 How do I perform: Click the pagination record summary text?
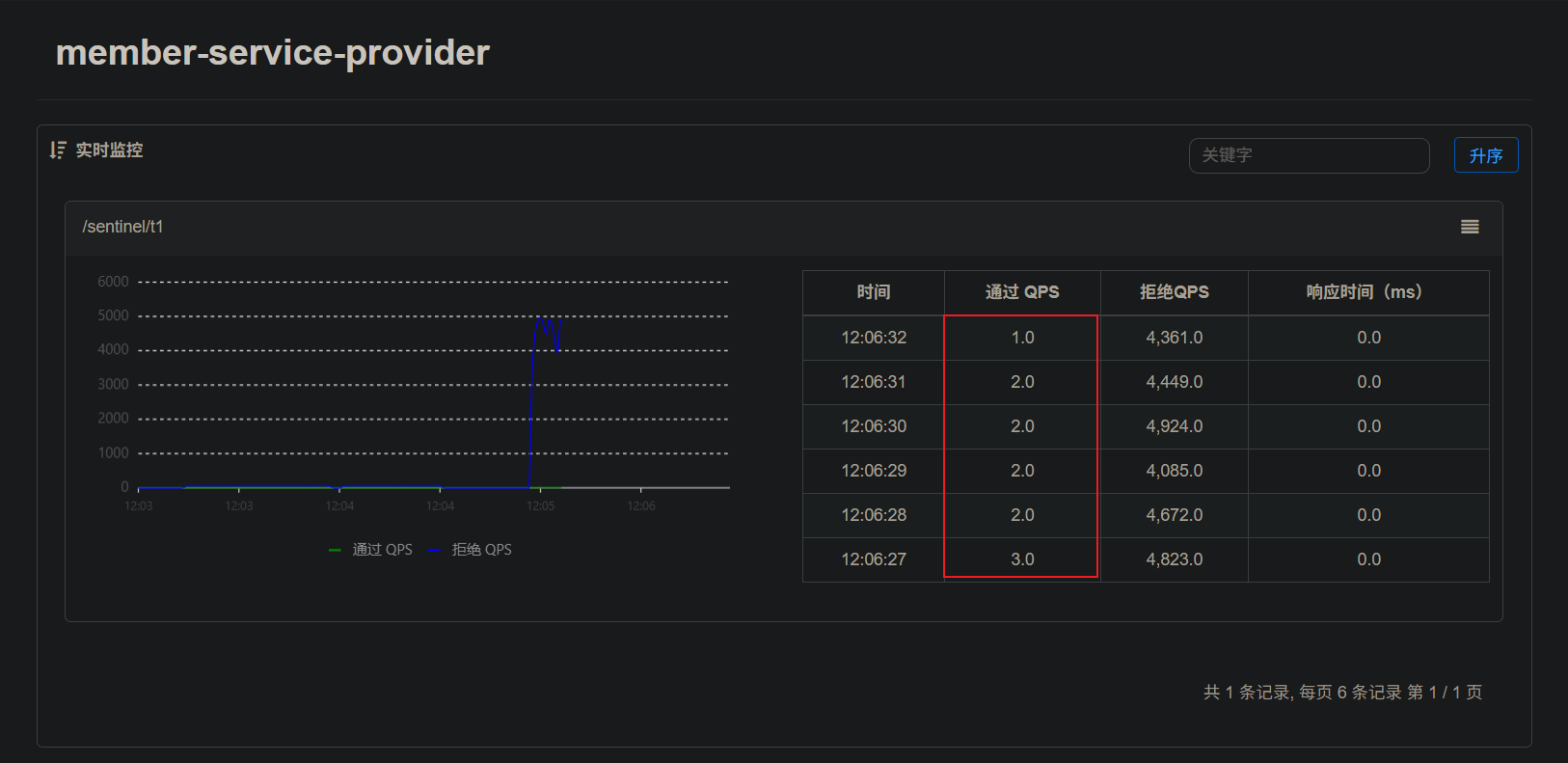coord(1342,693)
